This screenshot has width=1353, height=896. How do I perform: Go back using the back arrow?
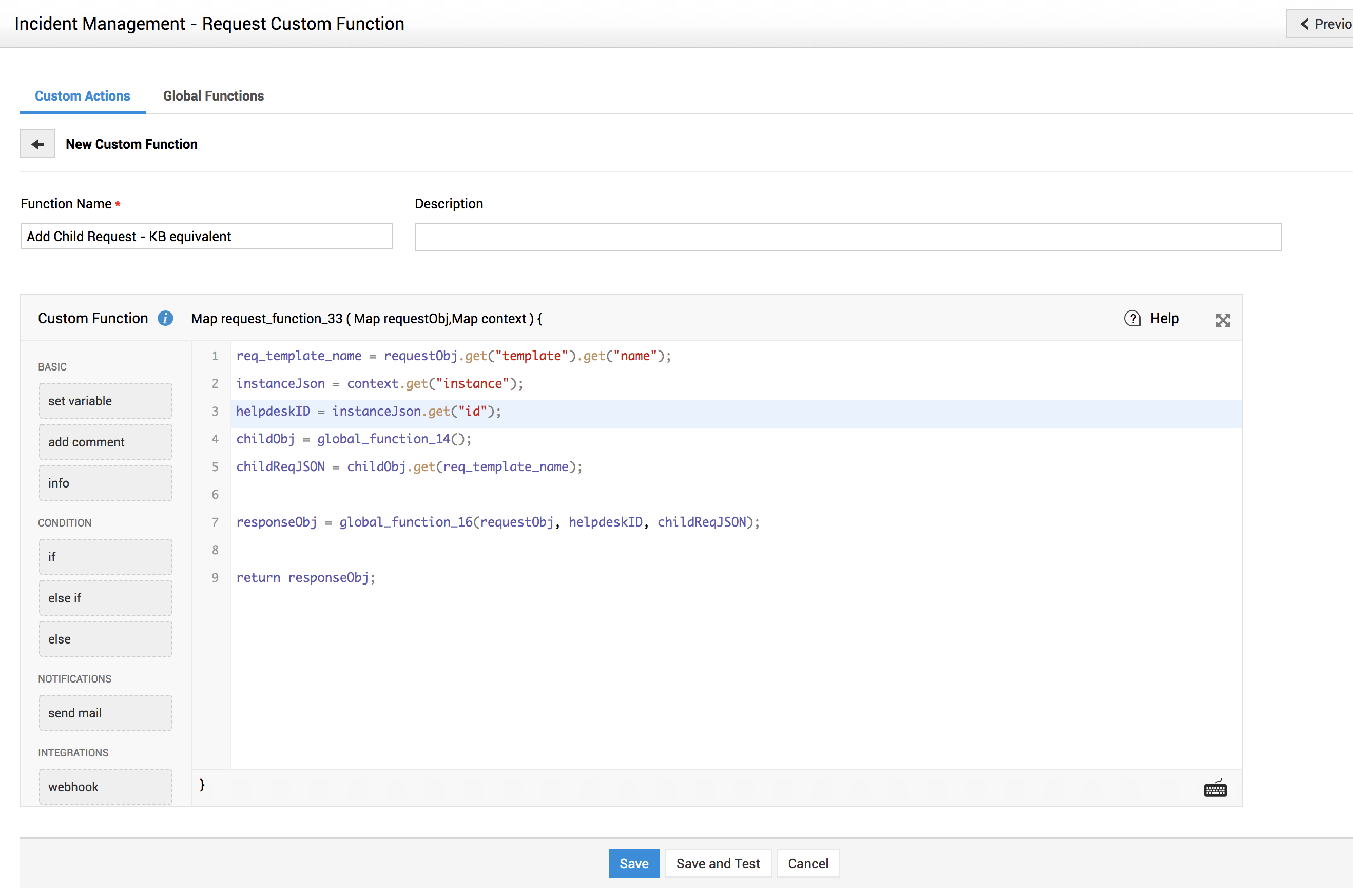[37, 144]
